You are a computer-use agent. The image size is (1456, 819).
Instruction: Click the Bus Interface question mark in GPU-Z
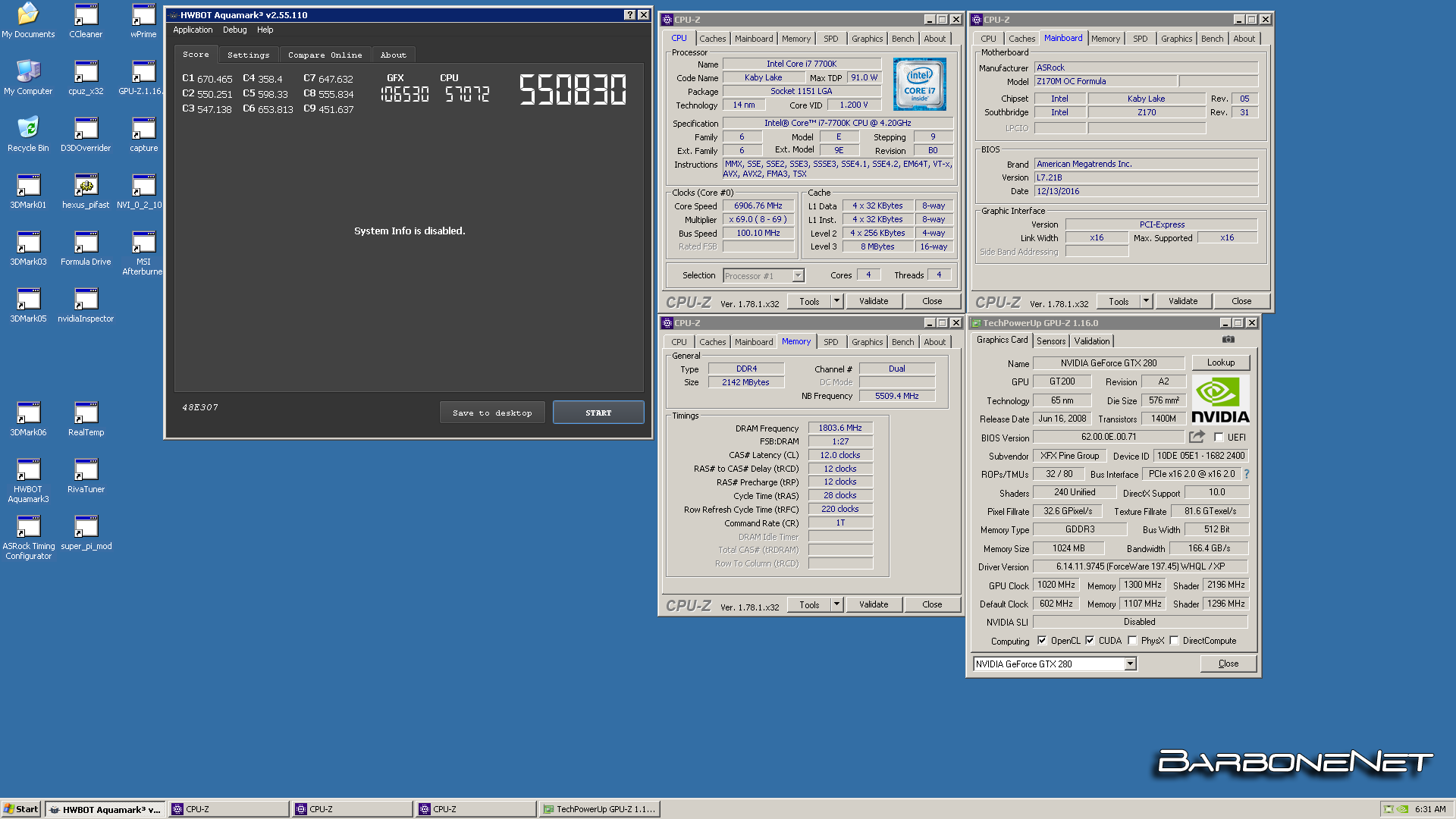(1246, 474)
